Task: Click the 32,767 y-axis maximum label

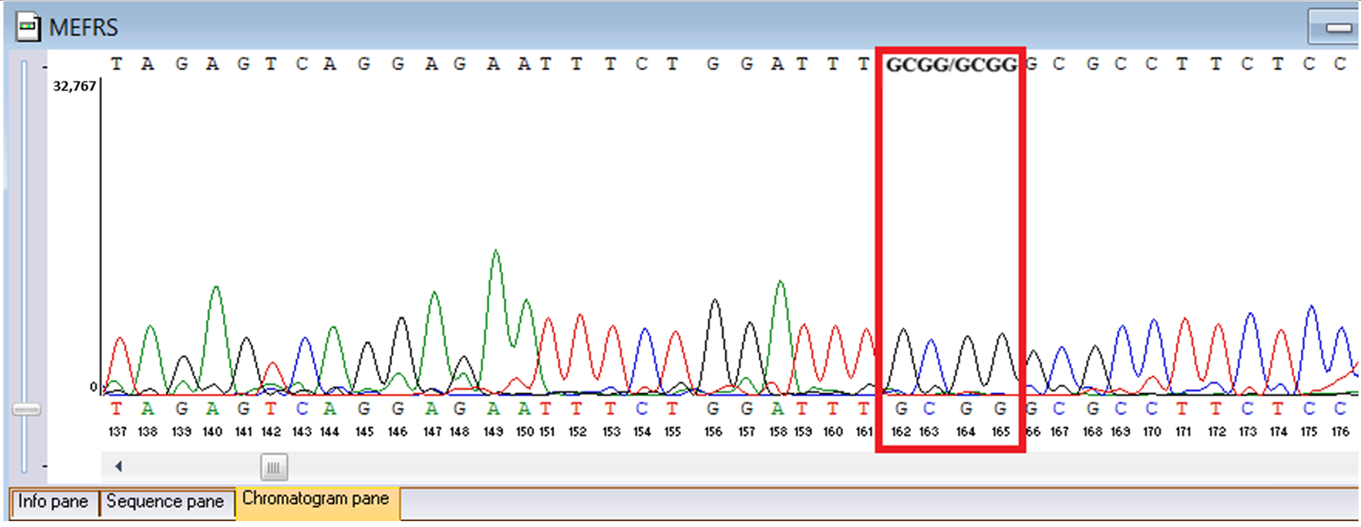Action: [73, 86]
